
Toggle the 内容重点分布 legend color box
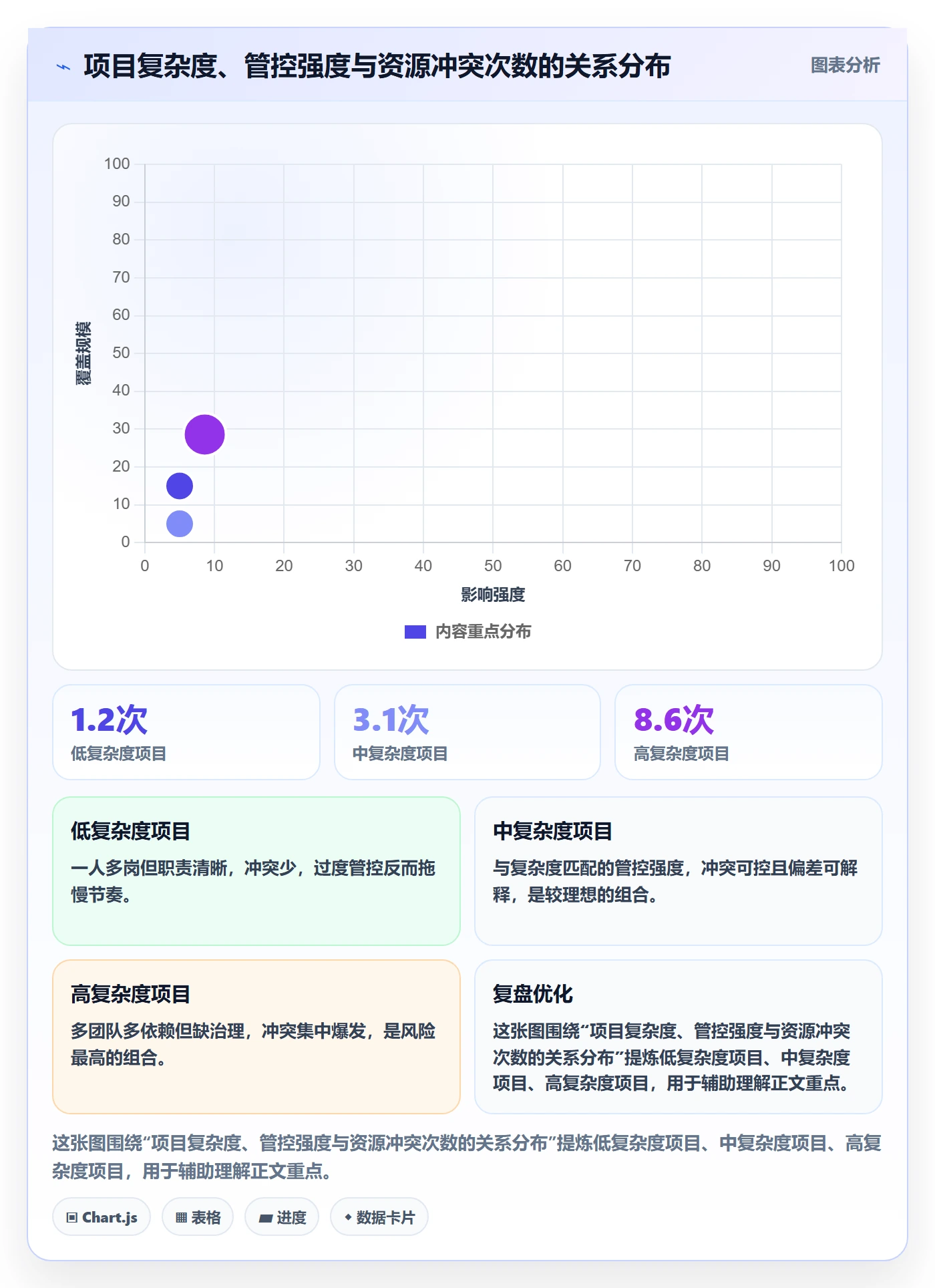[x=415, y=632]
